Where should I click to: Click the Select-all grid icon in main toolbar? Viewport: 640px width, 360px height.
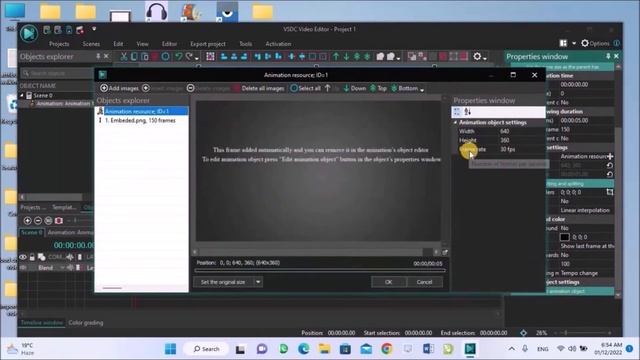tap(210, 56)
